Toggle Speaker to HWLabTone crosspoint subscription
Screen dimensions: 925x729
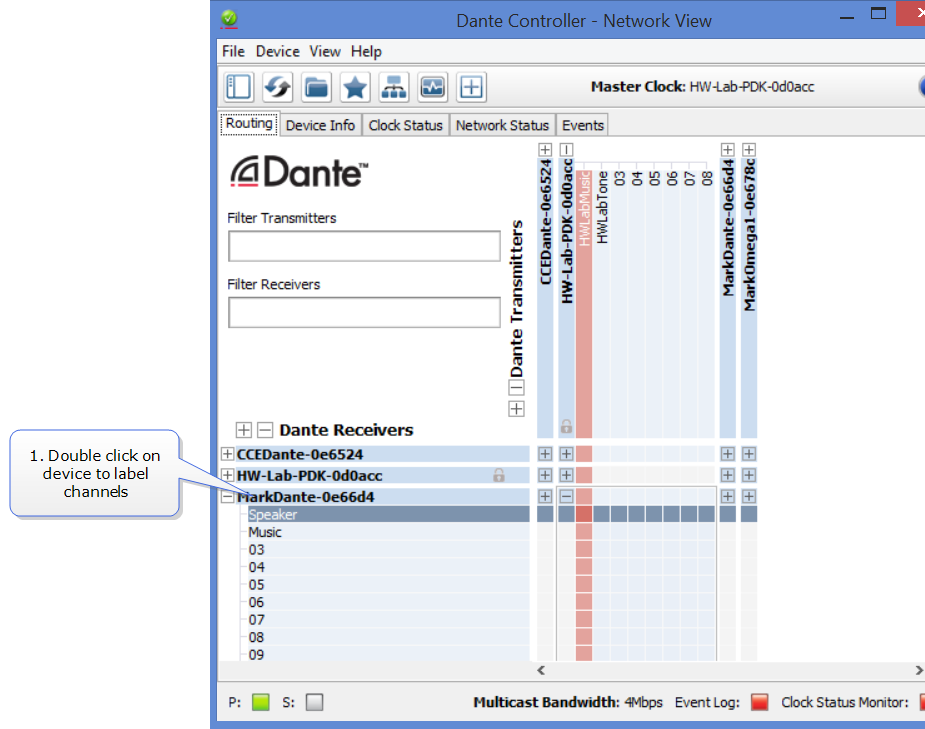pyautogui.click(x=602, y=514)
